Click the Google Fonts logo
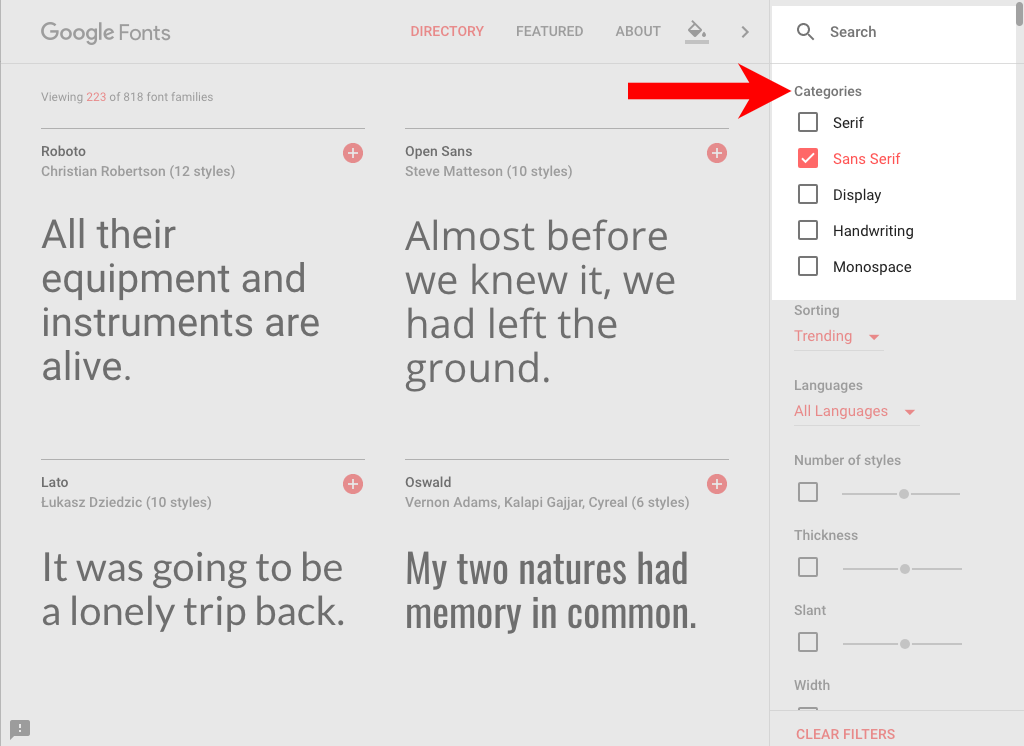This screenshot has width=1024, height=746. pyautogui.click(x=106, y=32)
